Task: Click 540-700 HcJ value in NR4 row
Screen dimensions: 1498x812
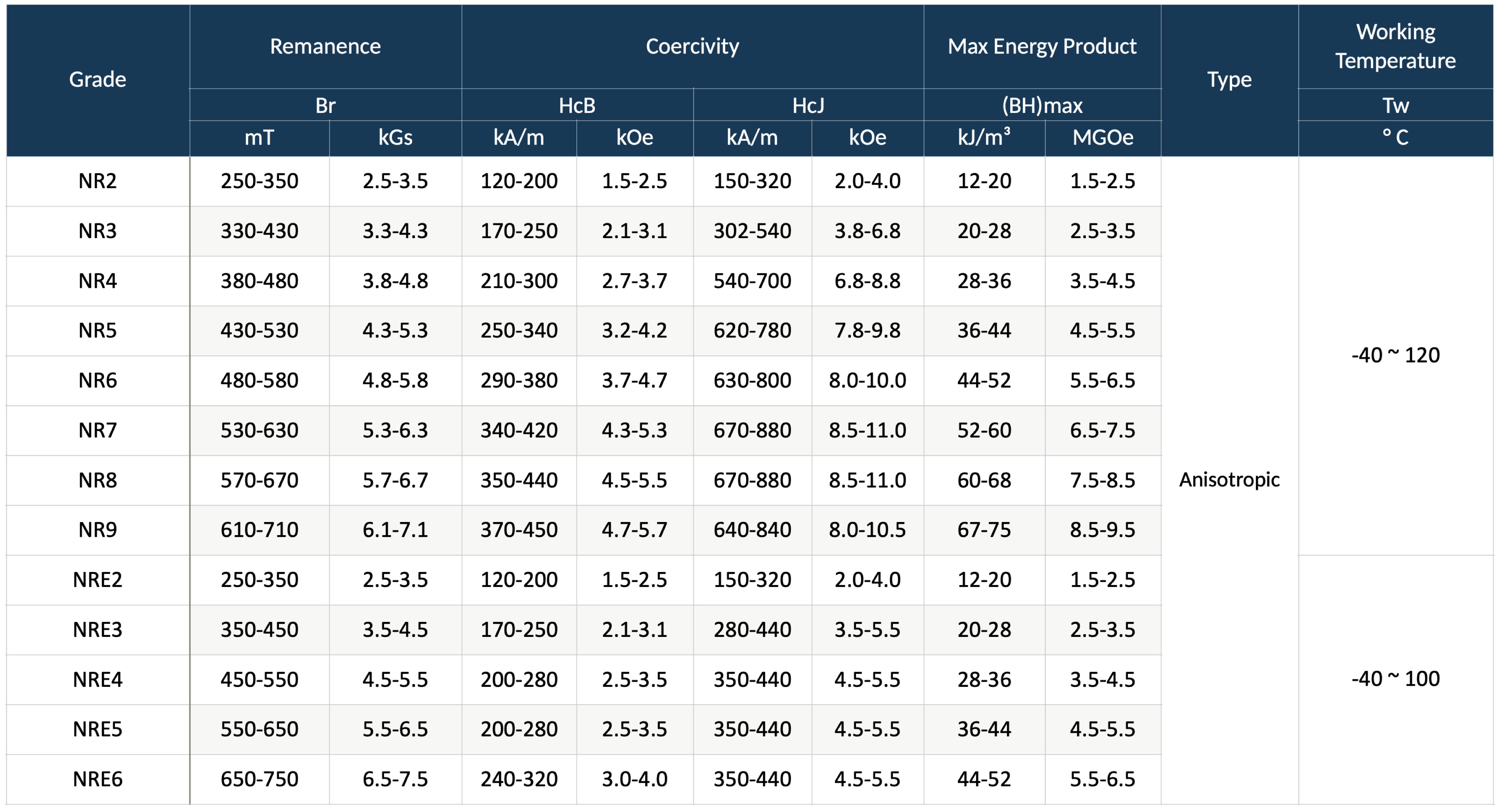Action: [x=752, y=281]
